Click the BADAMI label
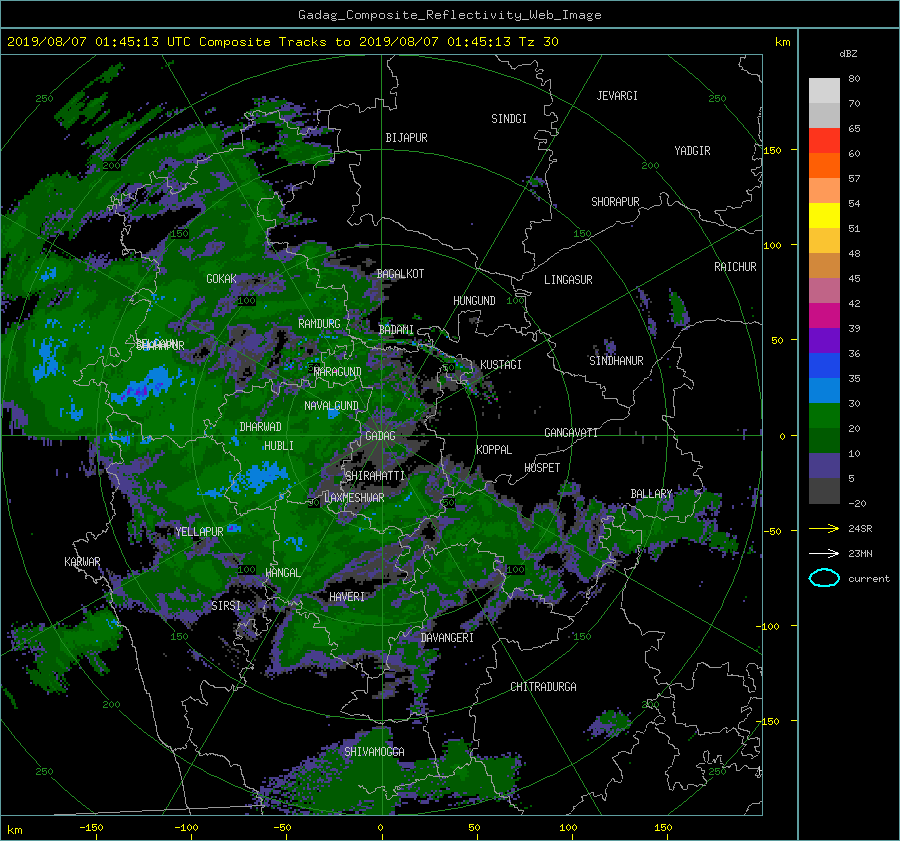 click(396, 330)
